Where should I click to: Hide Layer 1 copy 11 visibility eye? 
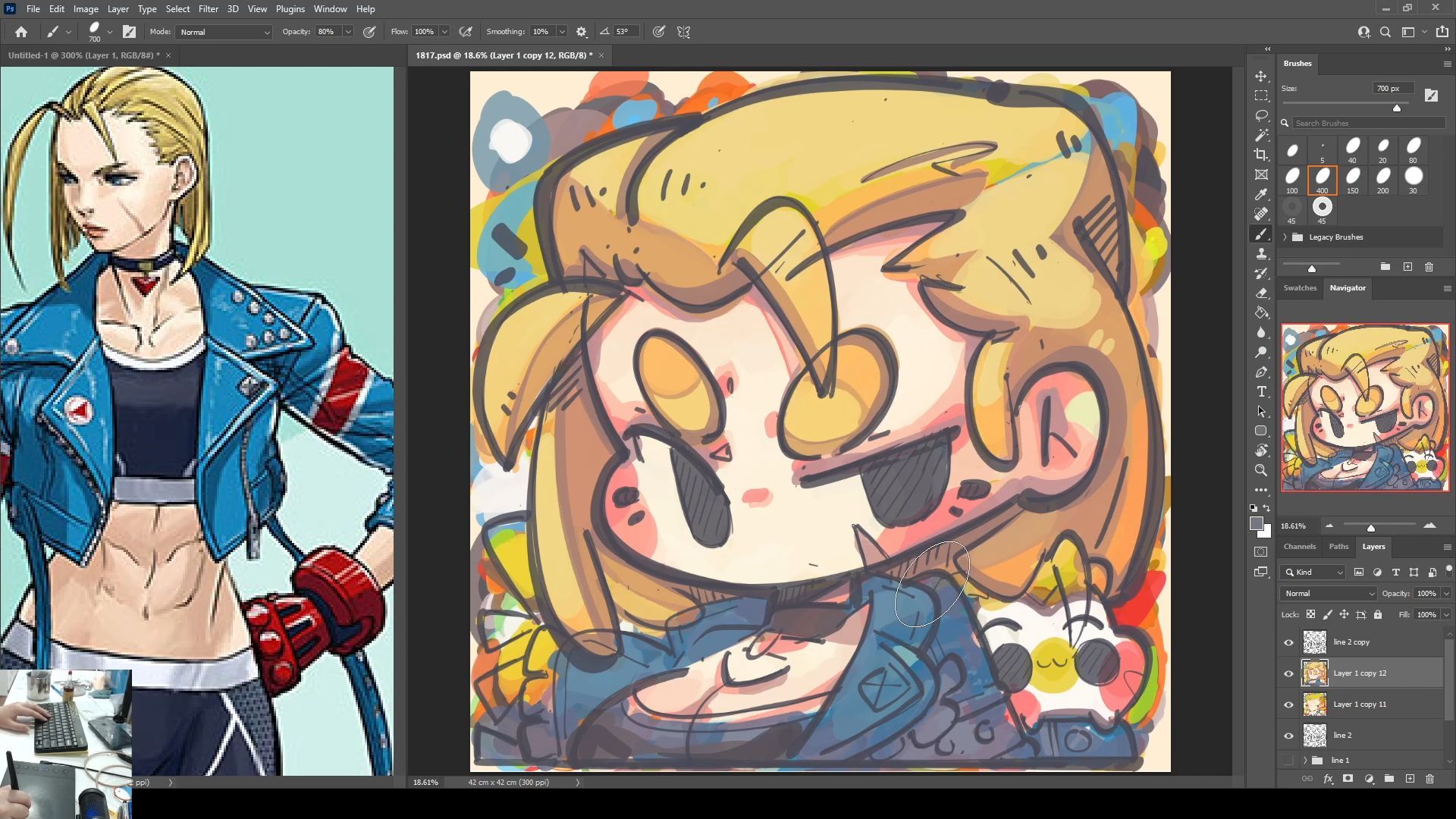pos(1288,704)
